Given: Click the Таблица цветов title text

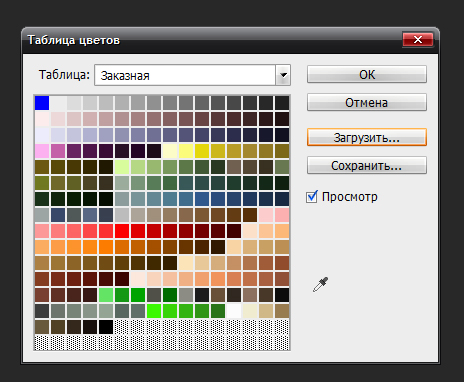Looking at the screenshot, I should tap(74, 40).
